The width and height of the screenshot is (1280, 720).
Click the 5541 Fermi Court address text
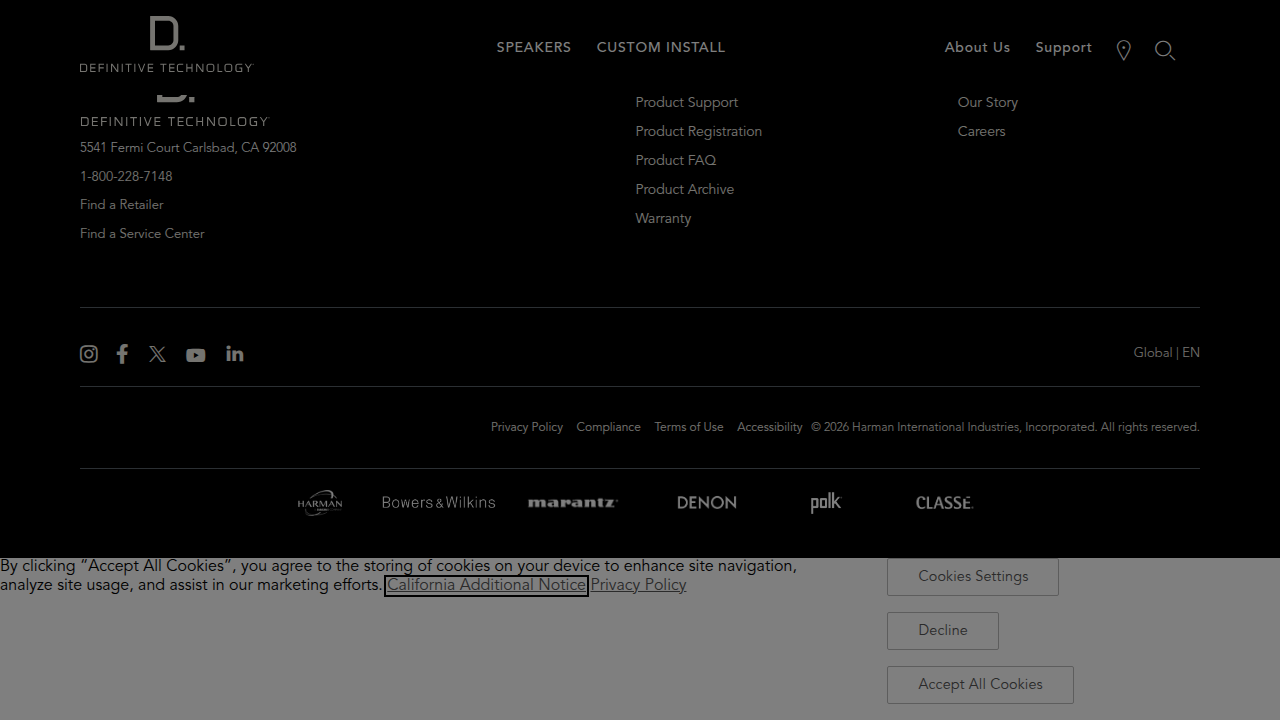click(188, 148)
